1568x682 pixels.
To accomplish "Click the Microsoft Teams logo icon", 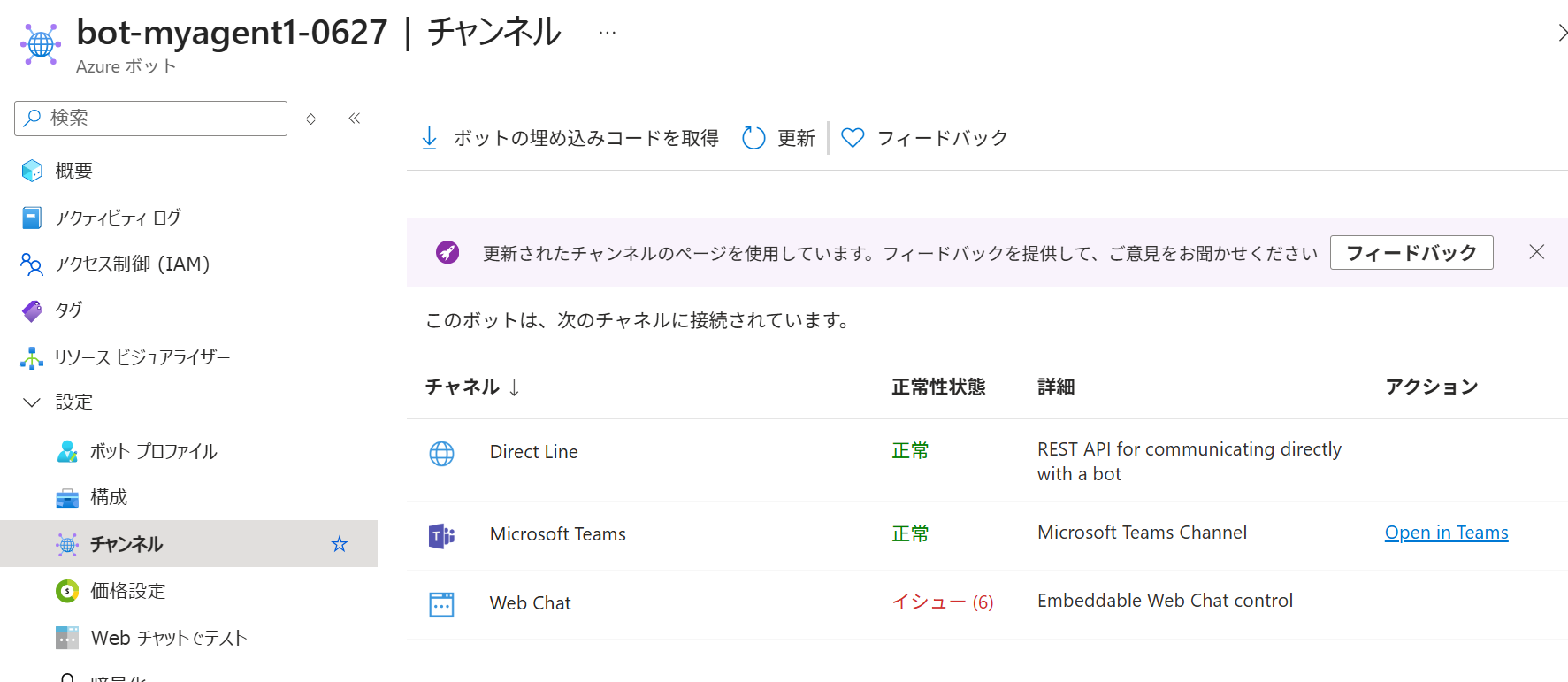I will (x=441, y=535).
